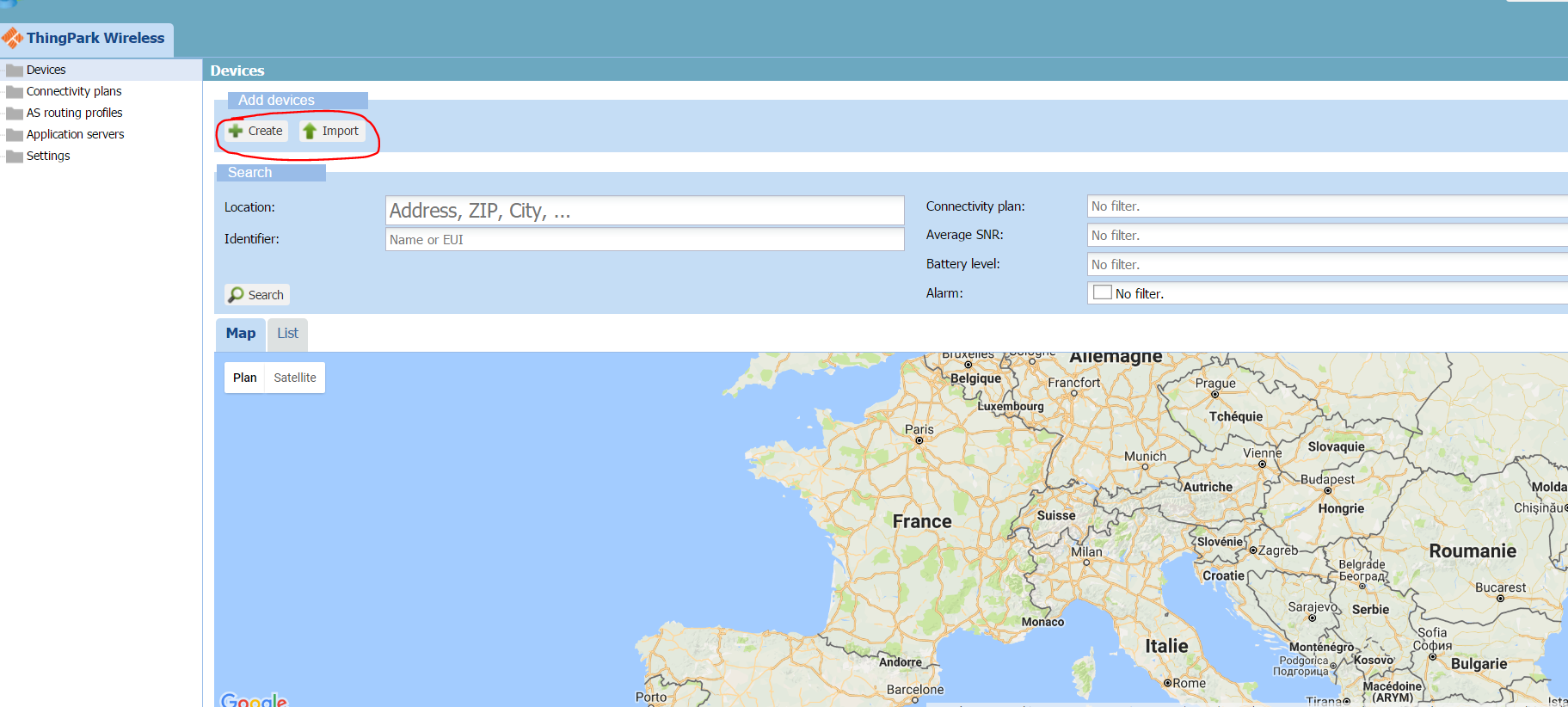Open Connectivity plans in the sidebar
The width and height of the screenshot is (1568, 707).
tap(74, 91)
